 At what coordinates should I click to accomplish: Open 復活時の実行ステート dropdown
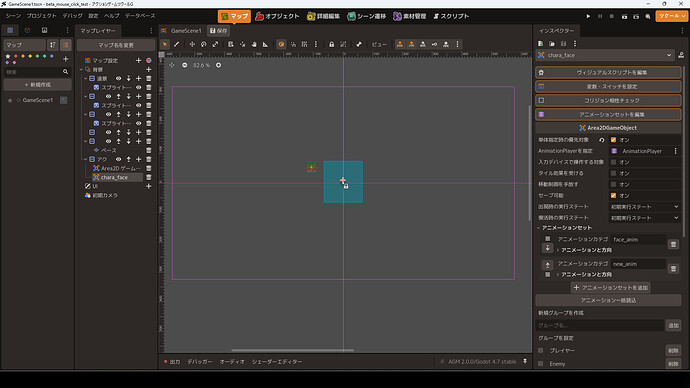pyautogui.click(x=645, y=218)
